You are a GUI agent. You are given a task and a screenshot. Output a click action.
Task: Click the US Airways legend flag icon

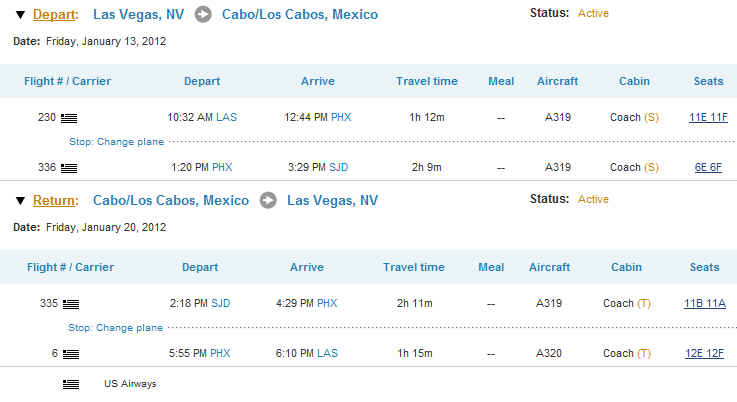[71, 385]
